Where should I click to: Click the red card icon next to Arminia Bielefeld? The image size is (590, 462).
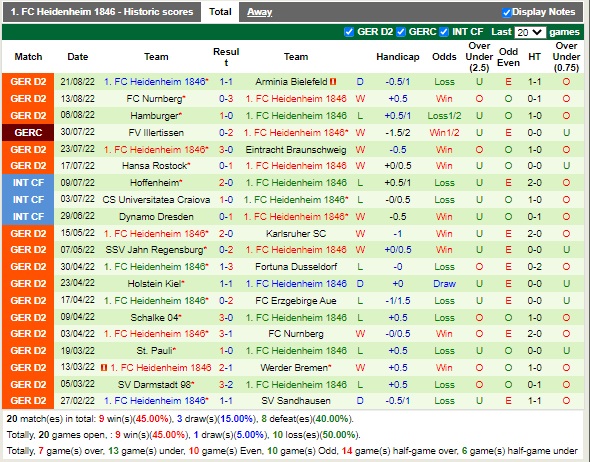[333, 82]
